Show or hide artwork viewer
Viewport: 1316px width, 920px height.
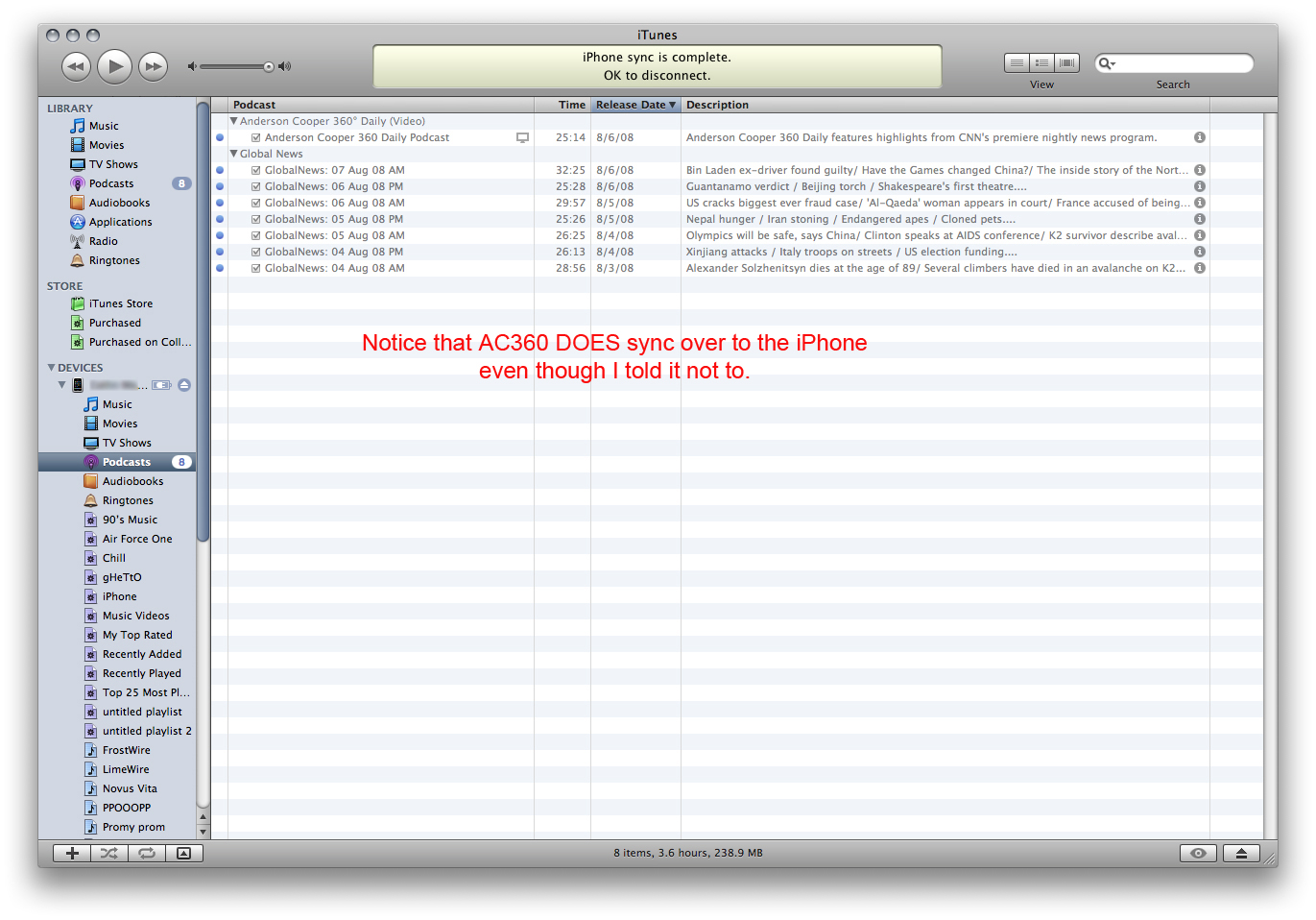pyautogui.click(x=184, y=853)
